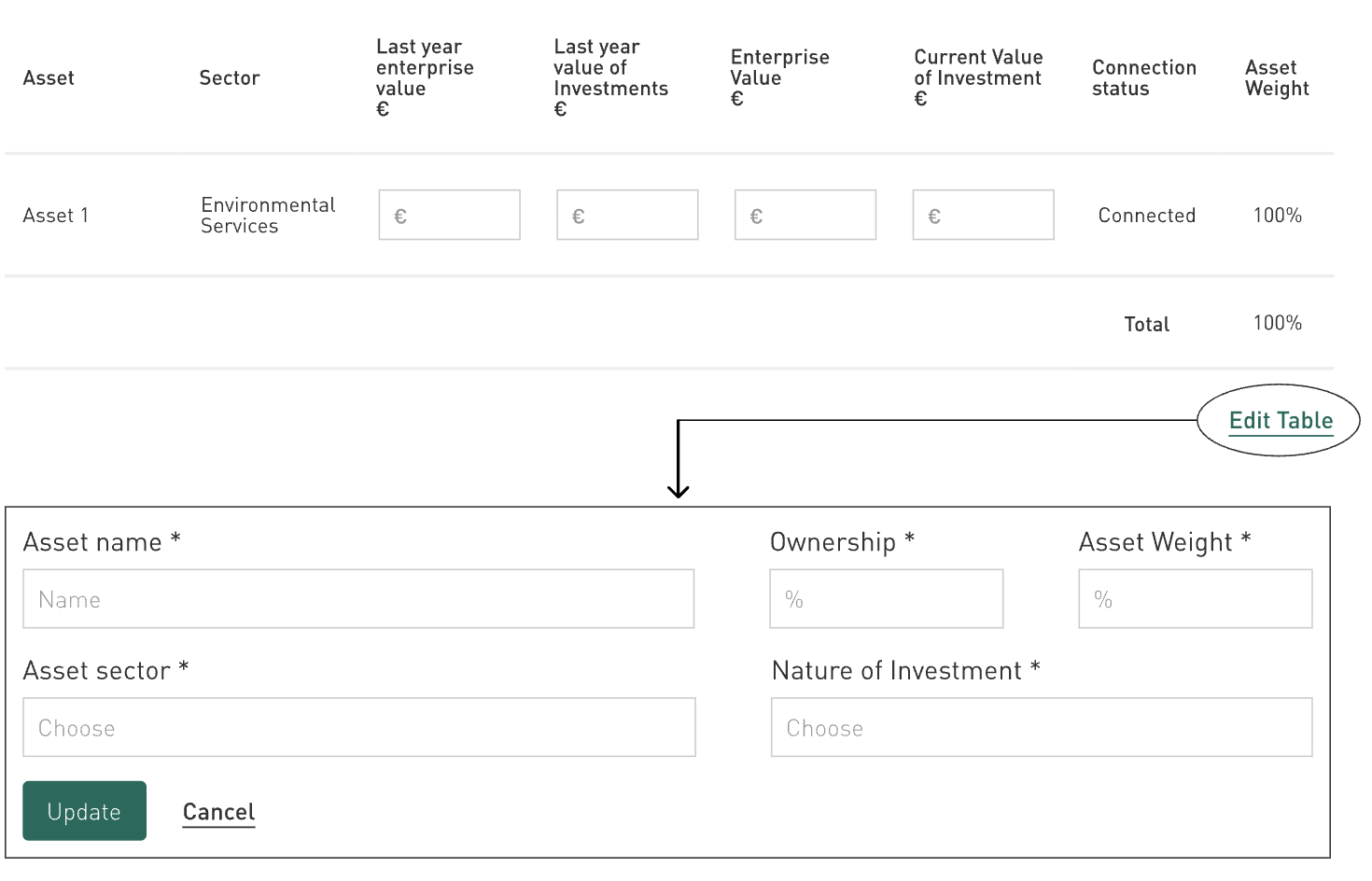Click Current Value of Investment input
This screenshot has width=1372, height=881.
983,216
